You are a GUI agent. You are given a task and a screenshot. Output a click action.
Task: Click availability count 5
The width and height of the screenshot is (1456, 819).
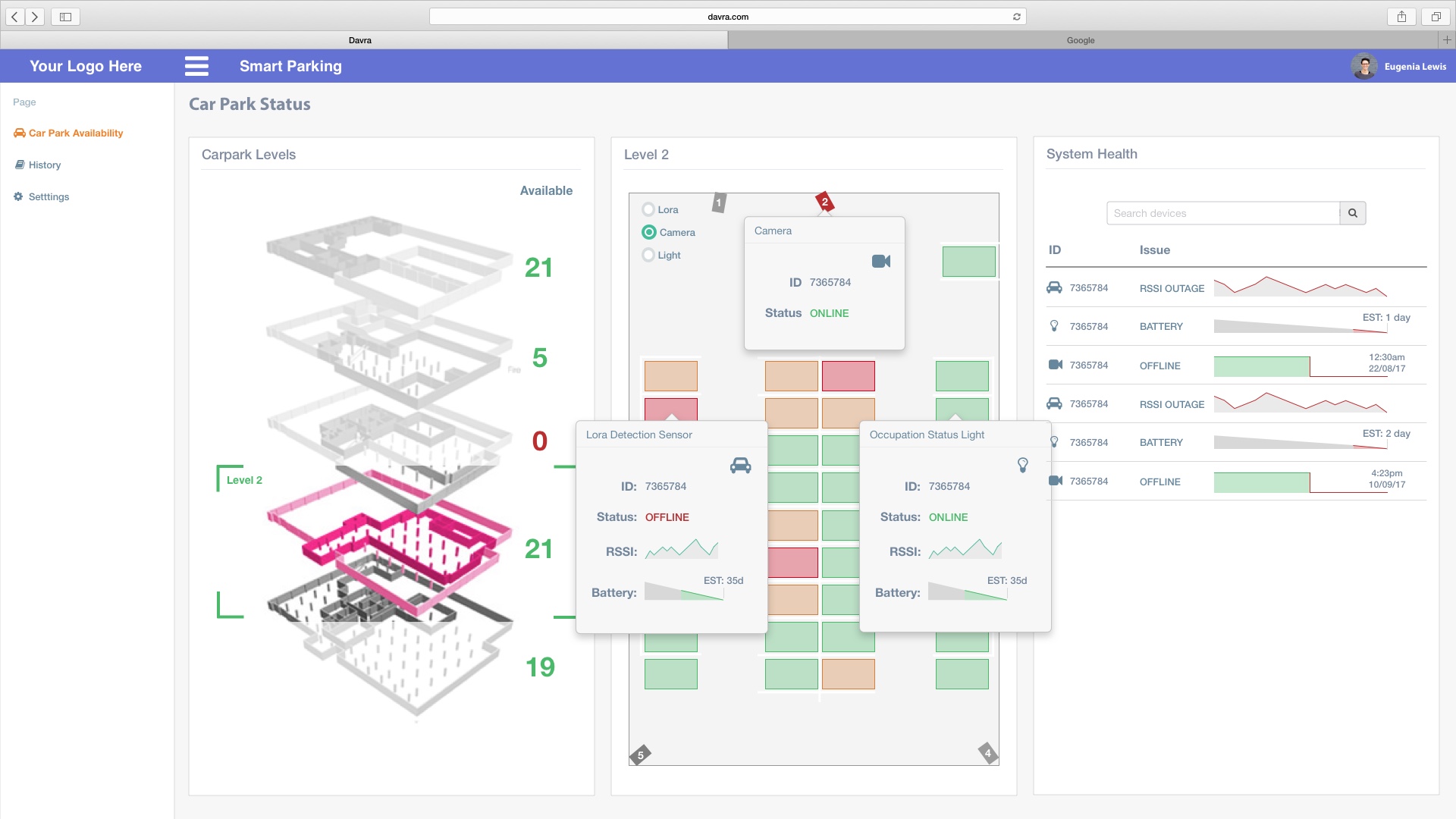click(x=540, y=358)
